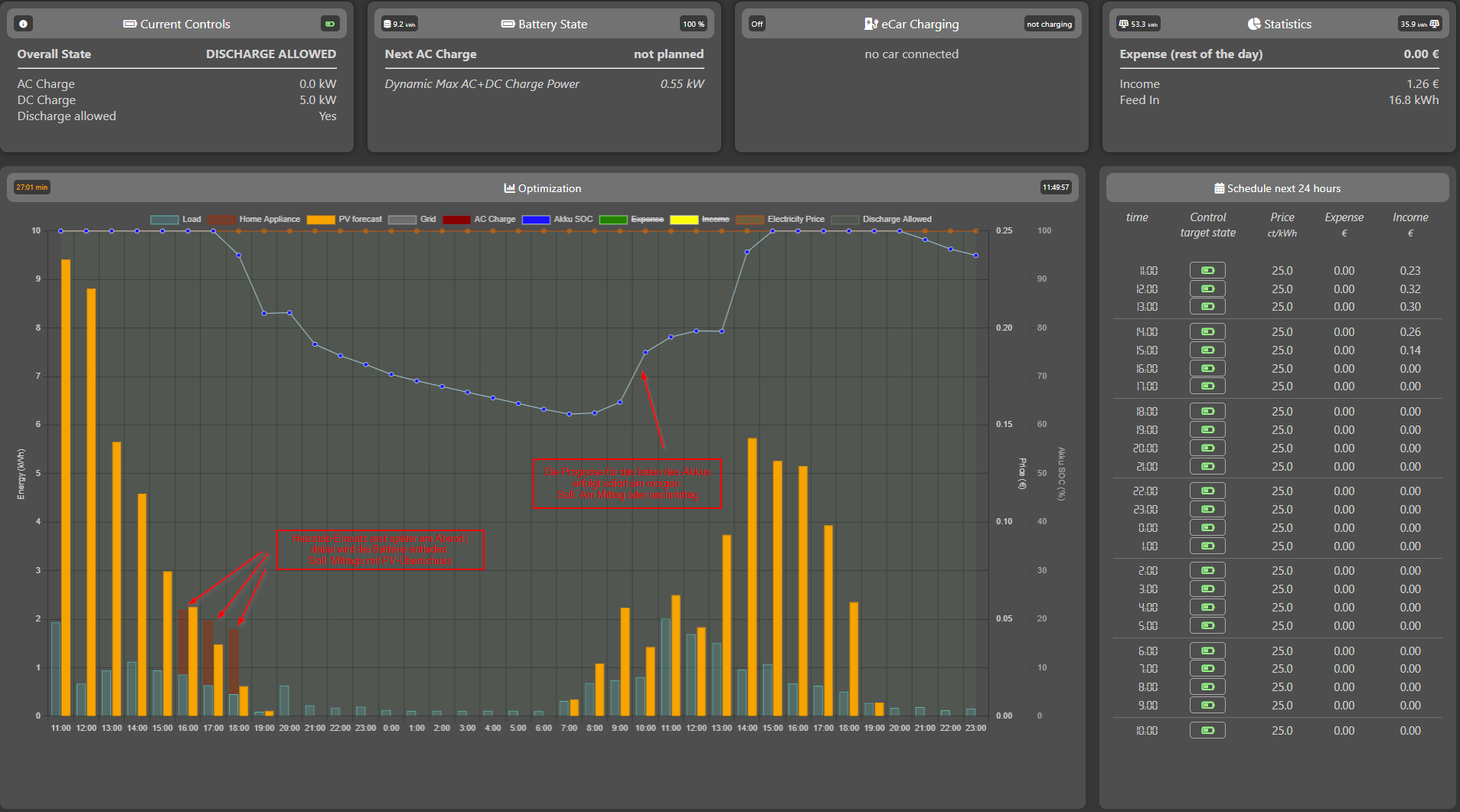This screenshot has width=1460, height=812.
Task: Click the control state icon for 18:00
Action: pyautogui.click(x=1207, y=411)
